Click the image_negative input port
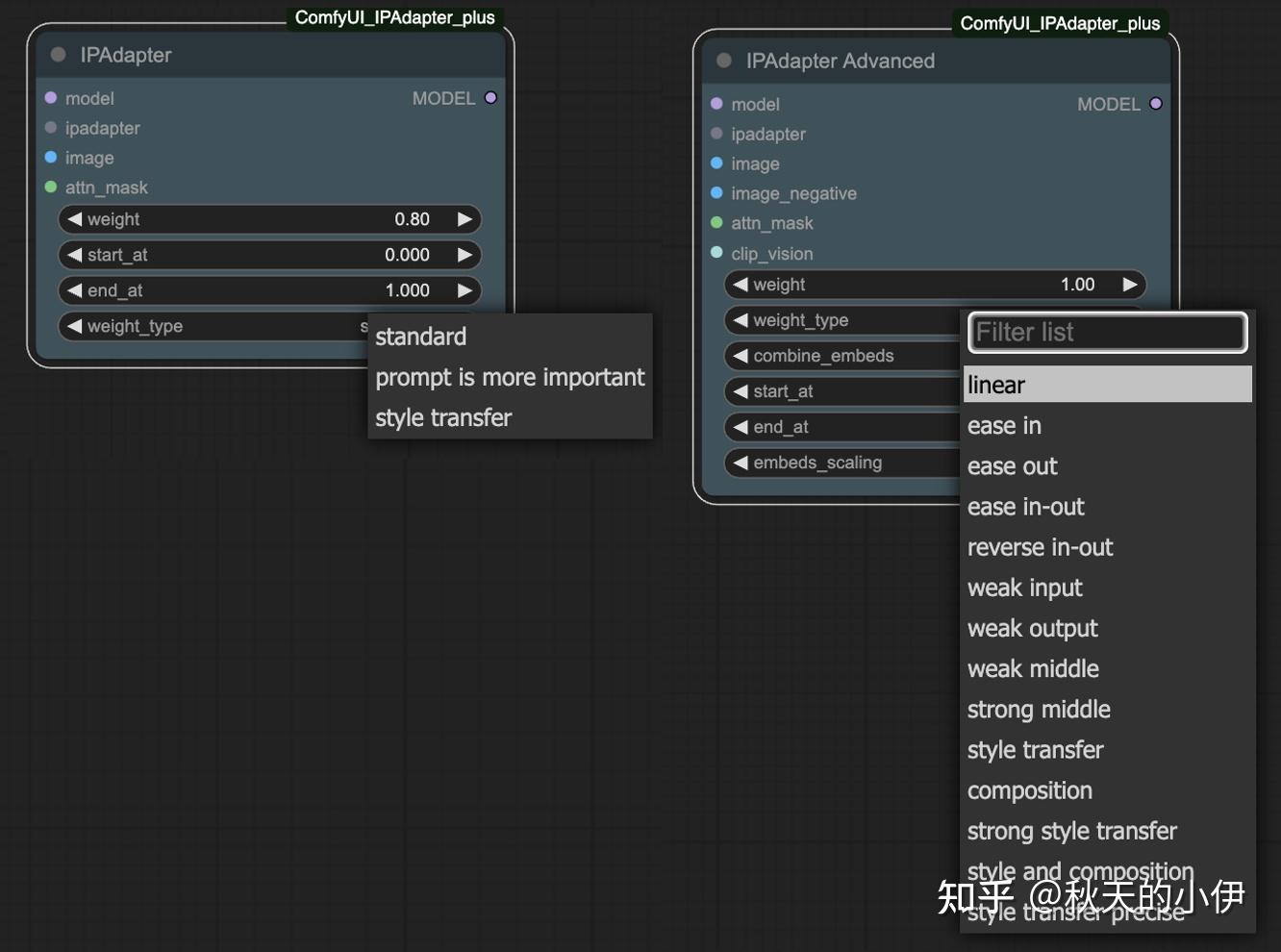This screenshot has height=952, width=1281. (717, 193)
